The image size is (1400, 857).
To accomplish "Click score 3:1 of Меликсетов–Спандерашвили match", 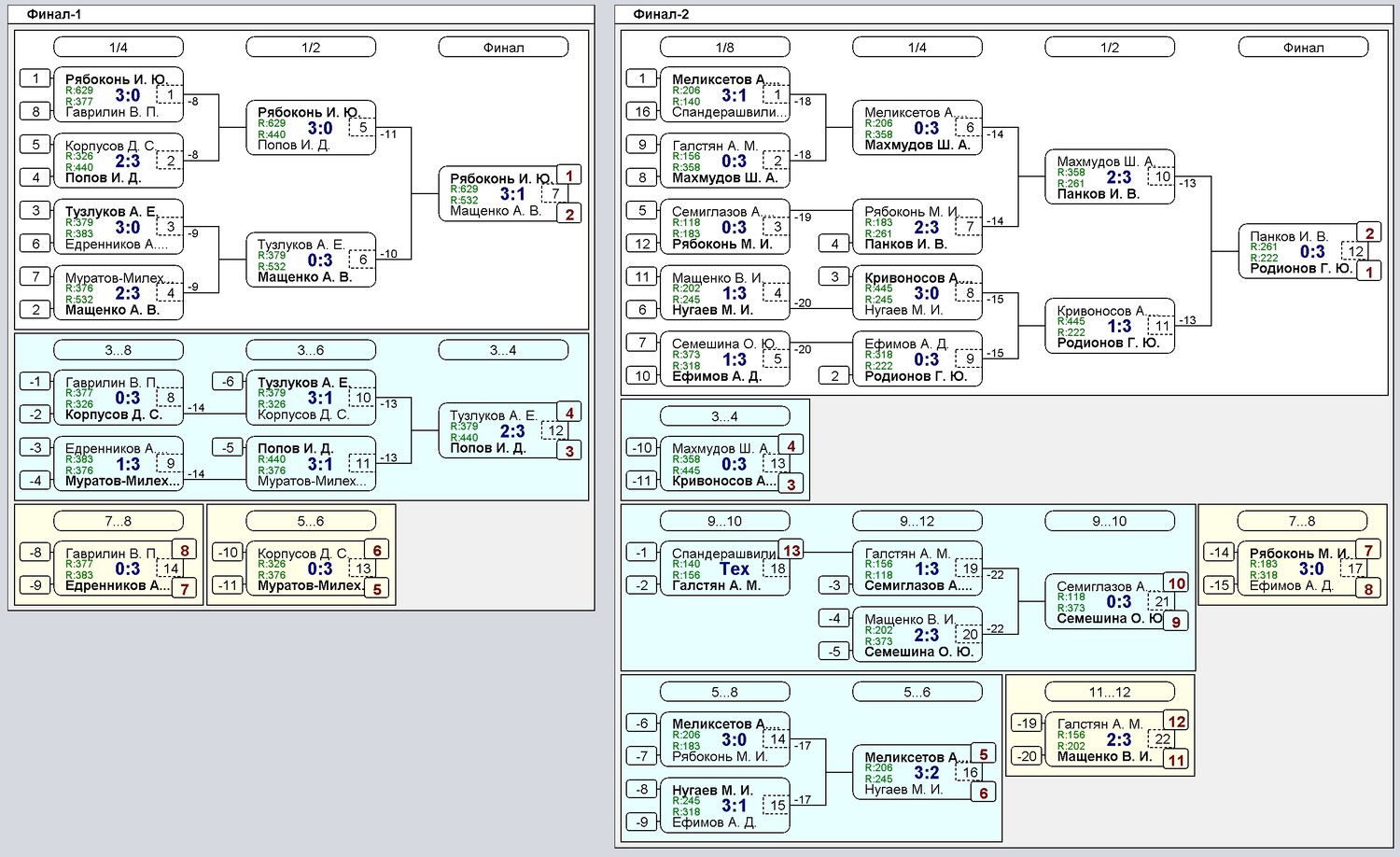I will (735, 95).
